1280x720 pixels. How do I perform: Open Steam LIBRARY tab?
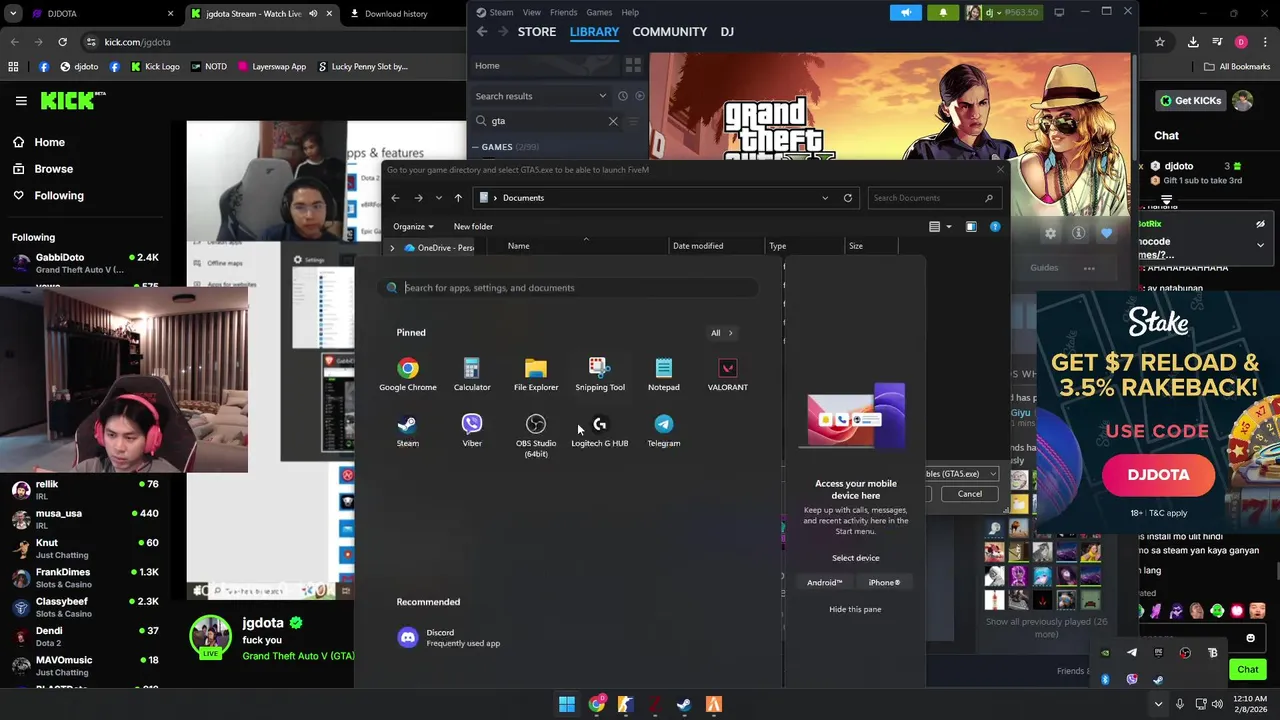coord(594,32)
